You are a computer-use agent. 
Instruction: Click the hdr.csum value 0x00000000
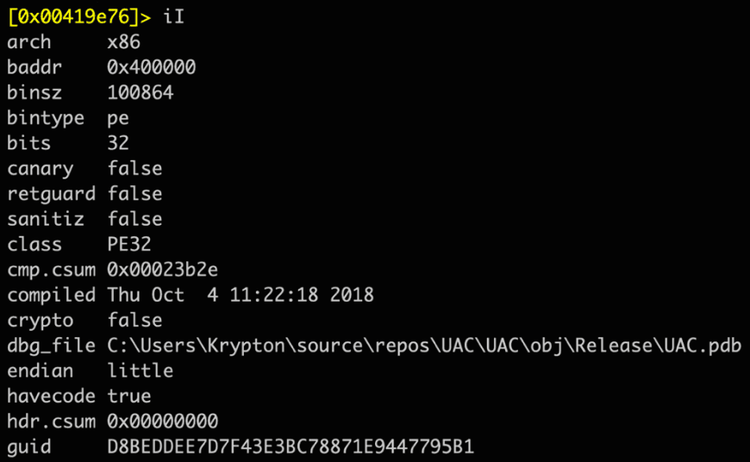(162, 421)
